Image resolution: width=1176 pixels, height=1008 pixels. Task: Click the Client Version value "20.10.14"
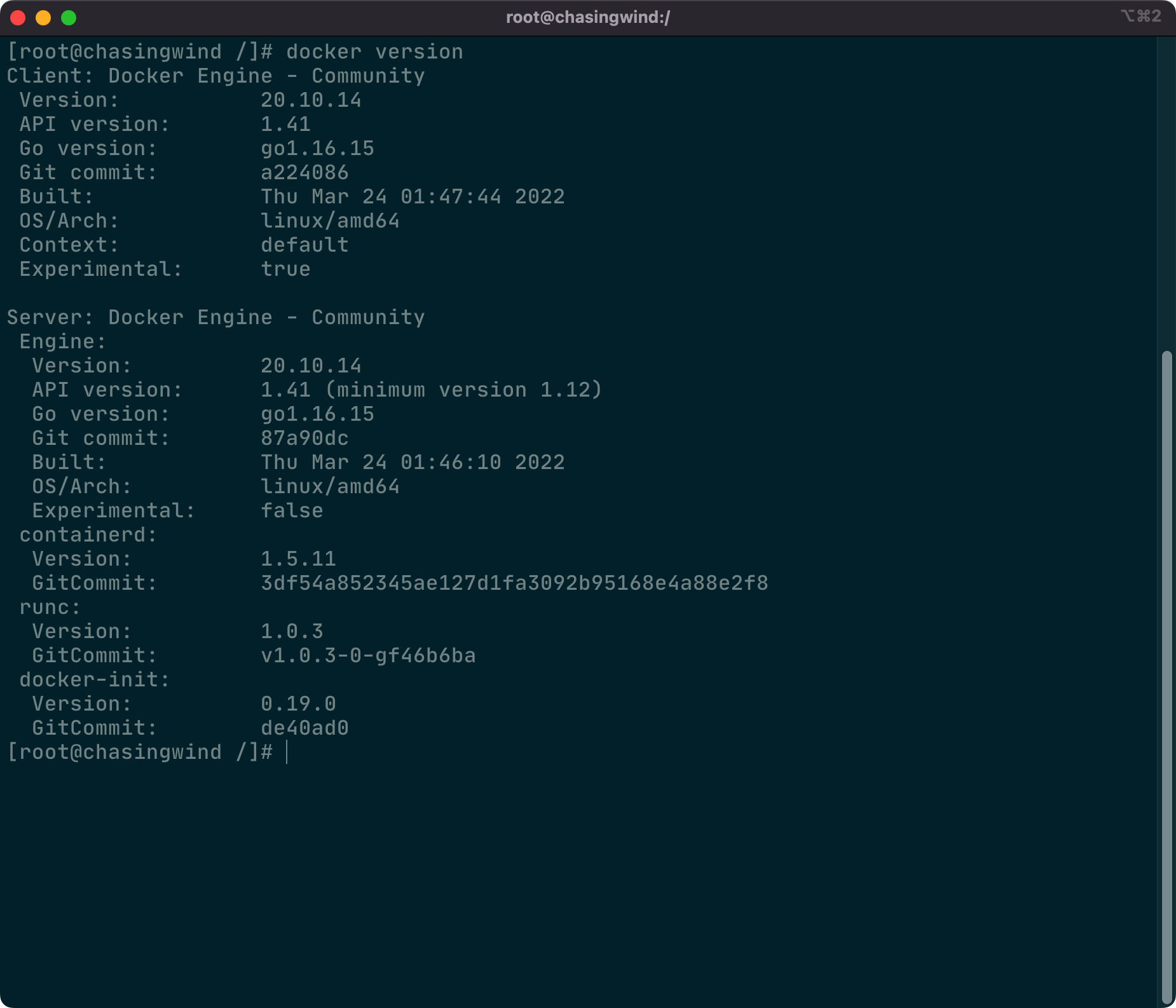(311, 100)
